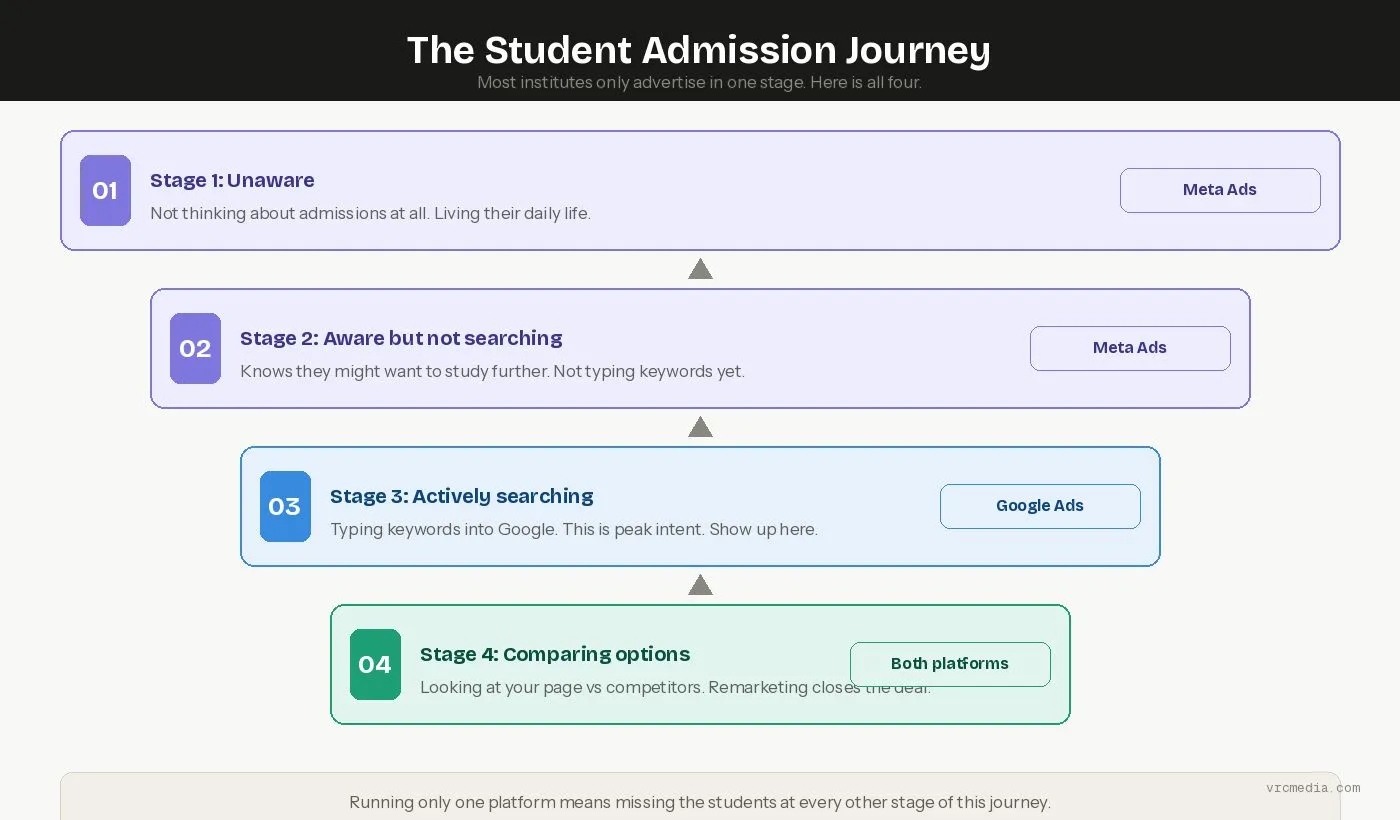Click the subtitle about institutes advertising in one stage
Screen dimensions: 1400x820
(699, 82)
